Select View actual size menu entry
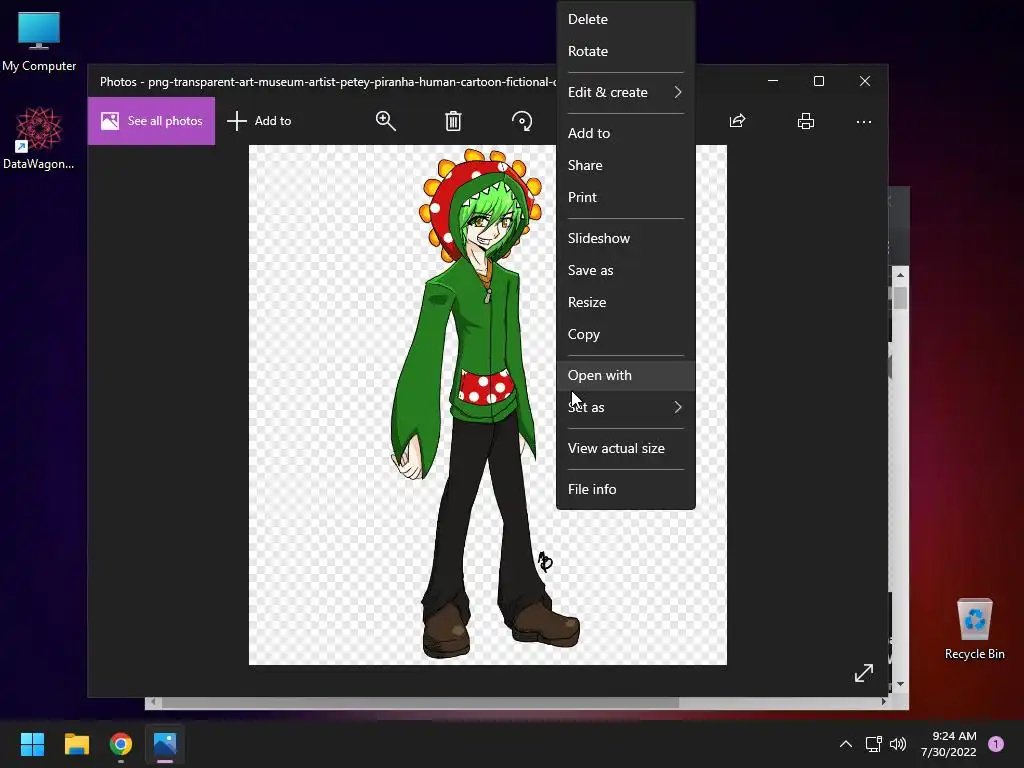This screenshot has width=1024, height=768. click(626, 449)
